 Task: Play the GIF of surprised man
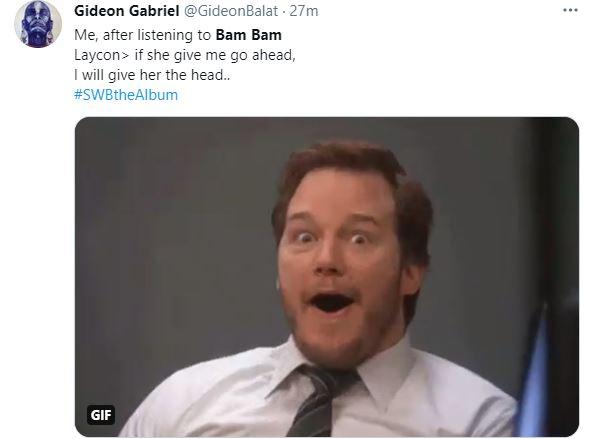click(x=327, y=277)
